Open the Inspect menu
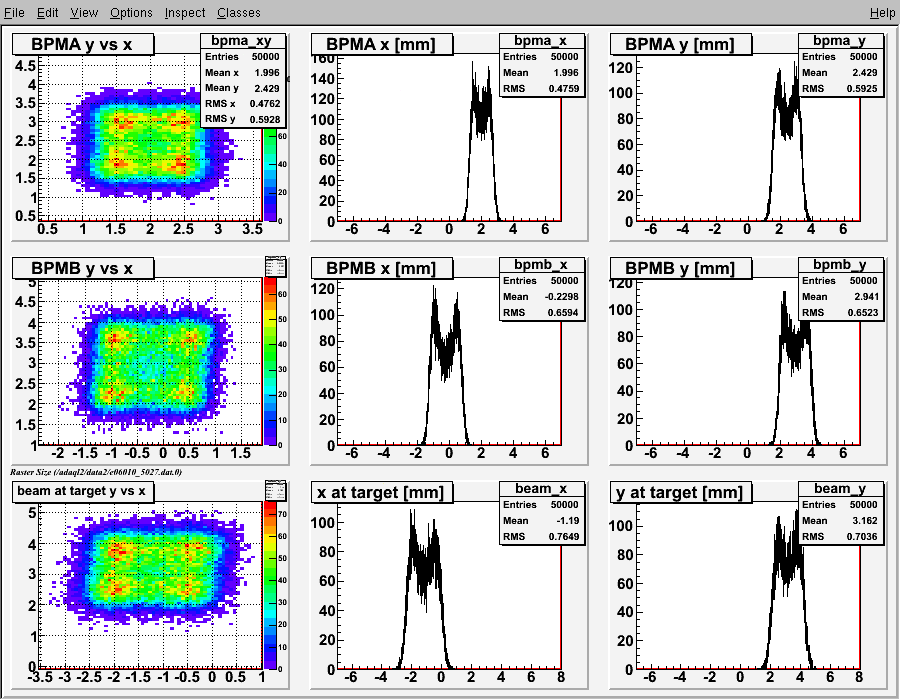Screen dimensions: 900x700 pos(184,13)
